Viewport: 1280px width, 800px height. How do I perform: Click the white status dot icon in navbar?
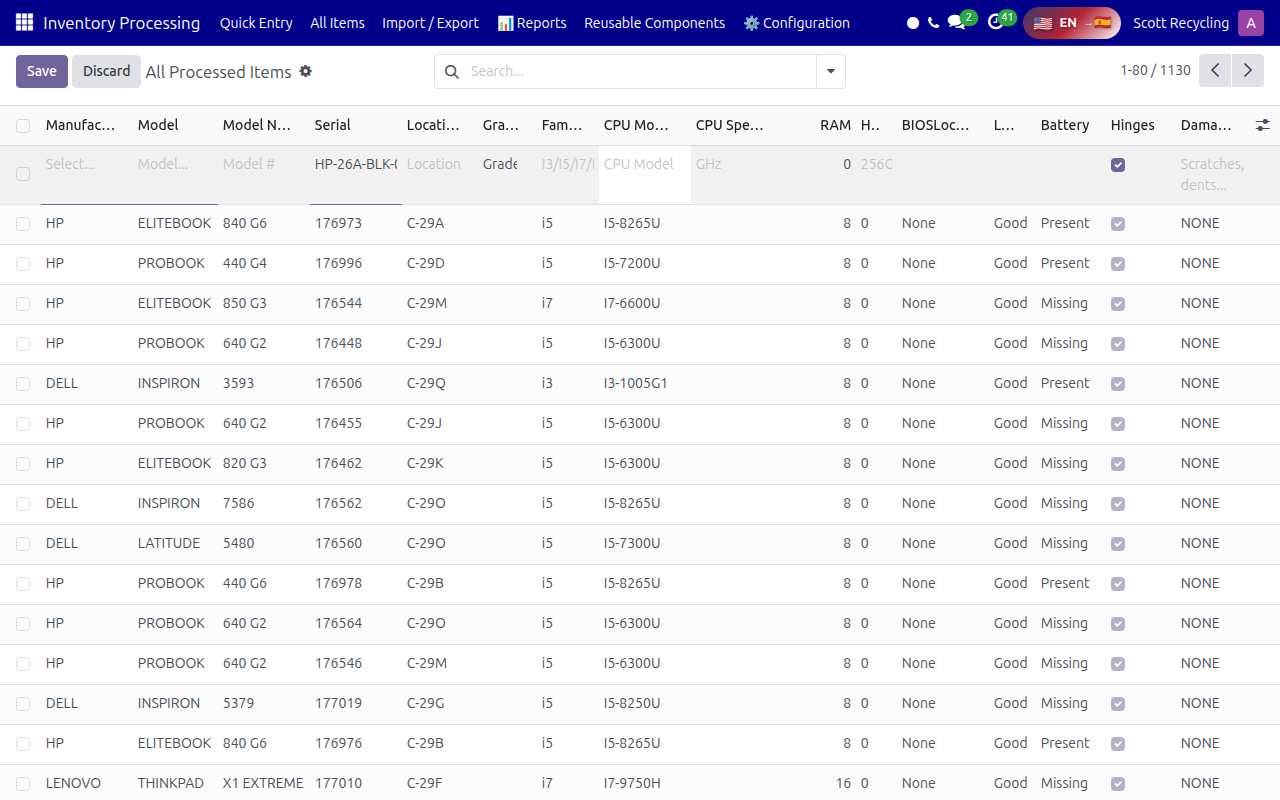[x=913, y=23]
